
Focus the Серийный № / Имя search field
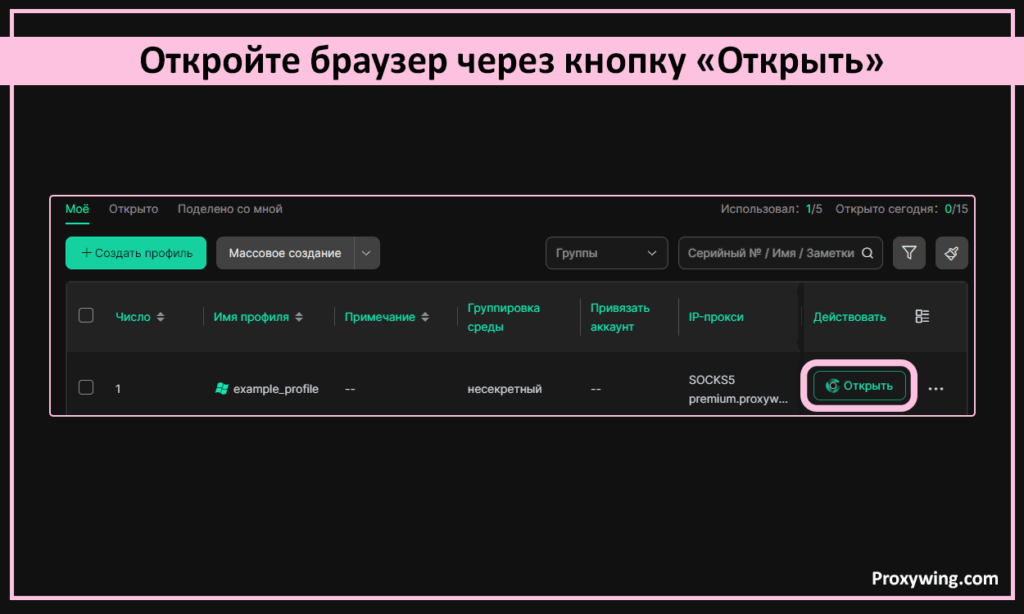click(770, 253)
